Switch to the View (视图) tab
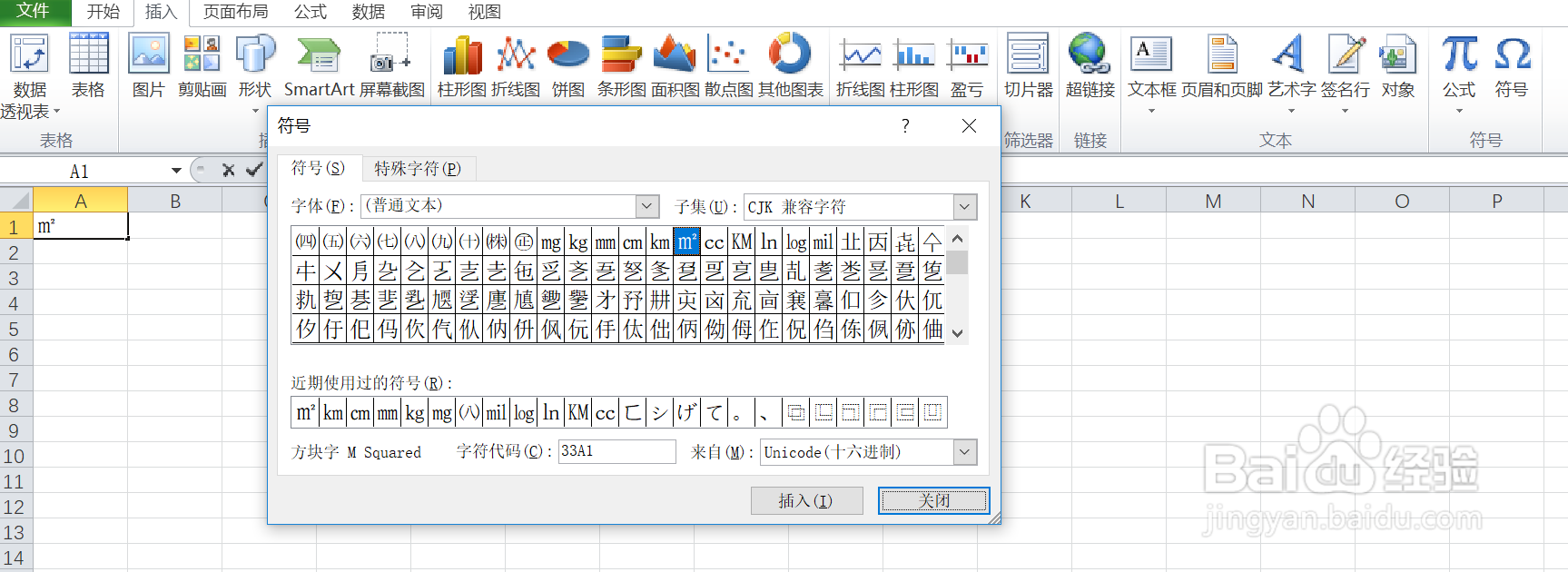The width and height of the screenshot is (1568, 572). (x=485, y=12)
